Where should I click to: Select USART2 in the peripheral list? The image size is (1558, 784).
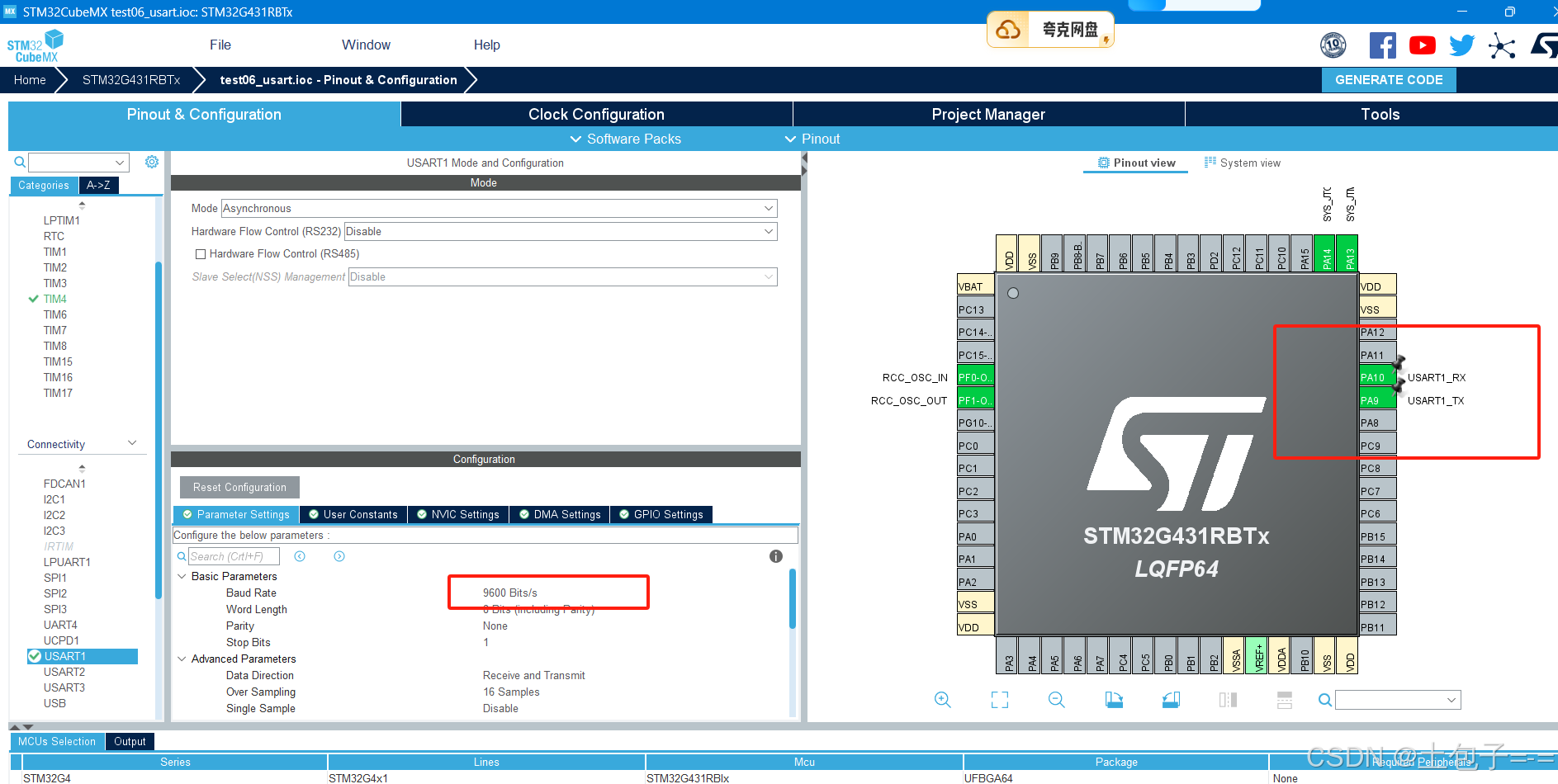tap(64, 672)
